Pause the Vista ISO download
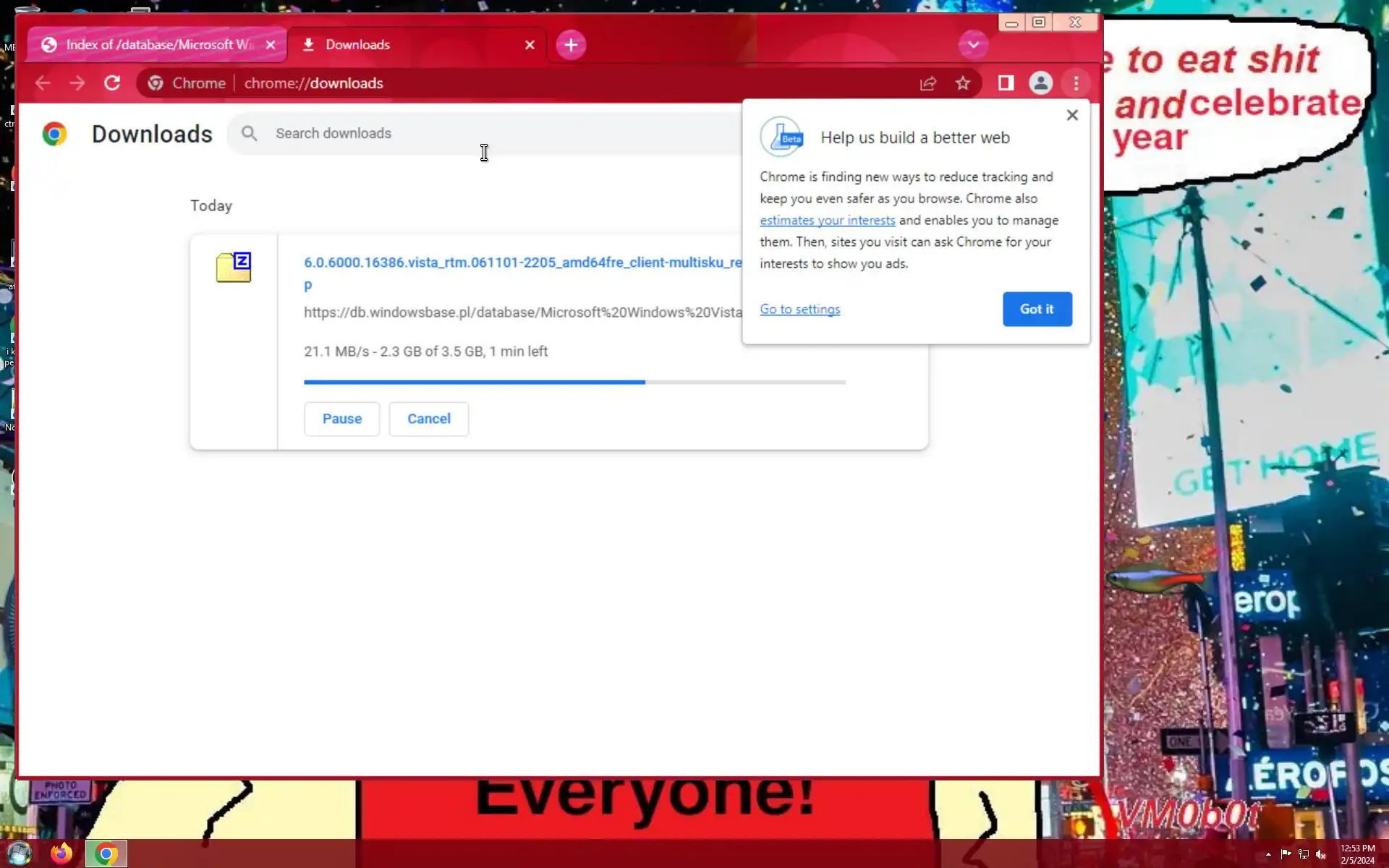 pos(341,419)
